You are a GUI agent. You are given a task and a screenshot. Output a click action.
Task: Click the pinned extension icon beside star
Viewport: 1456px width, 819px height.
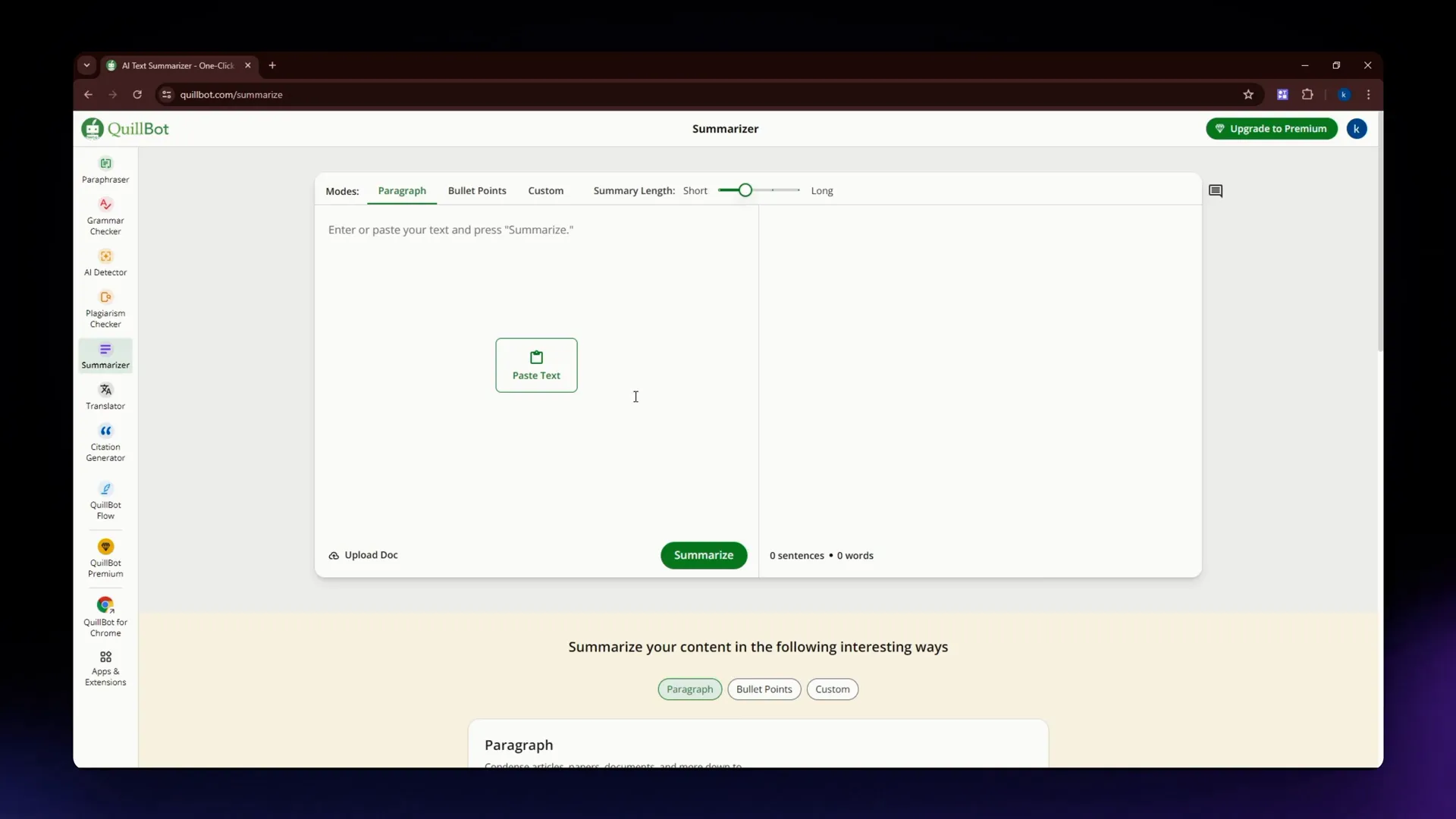tap(1282, 95)
